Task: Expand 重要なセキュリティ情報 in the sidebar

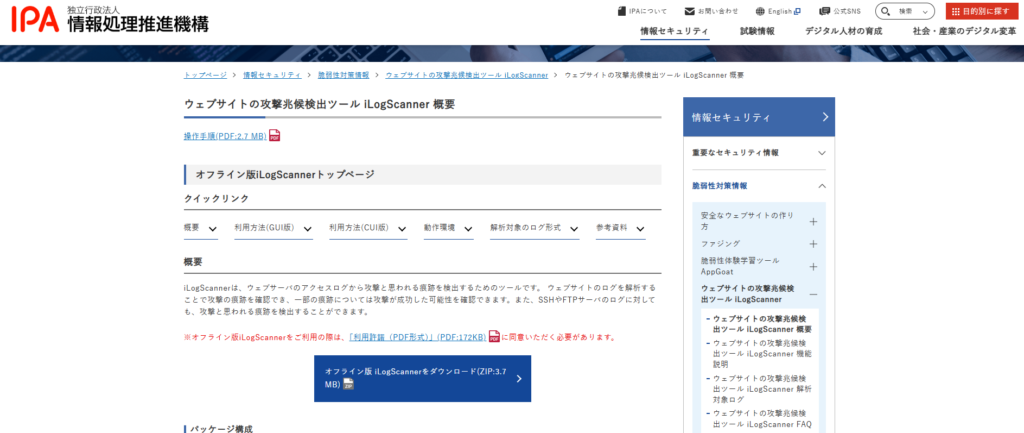Action: [x=822, y=153]
